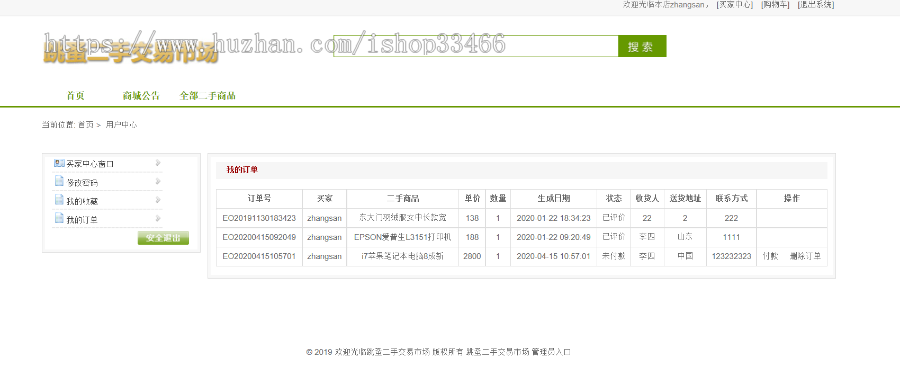
Task: Open 买家中心窗口 in the sidebar
Action: [90, 164]
